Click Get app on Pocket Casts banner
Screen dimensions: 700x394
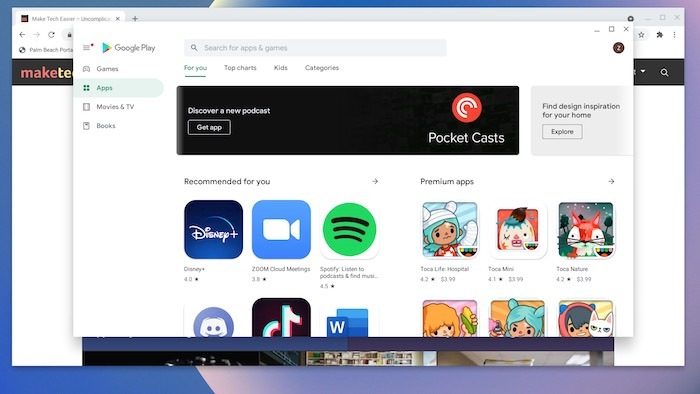[x=209, y=127]
